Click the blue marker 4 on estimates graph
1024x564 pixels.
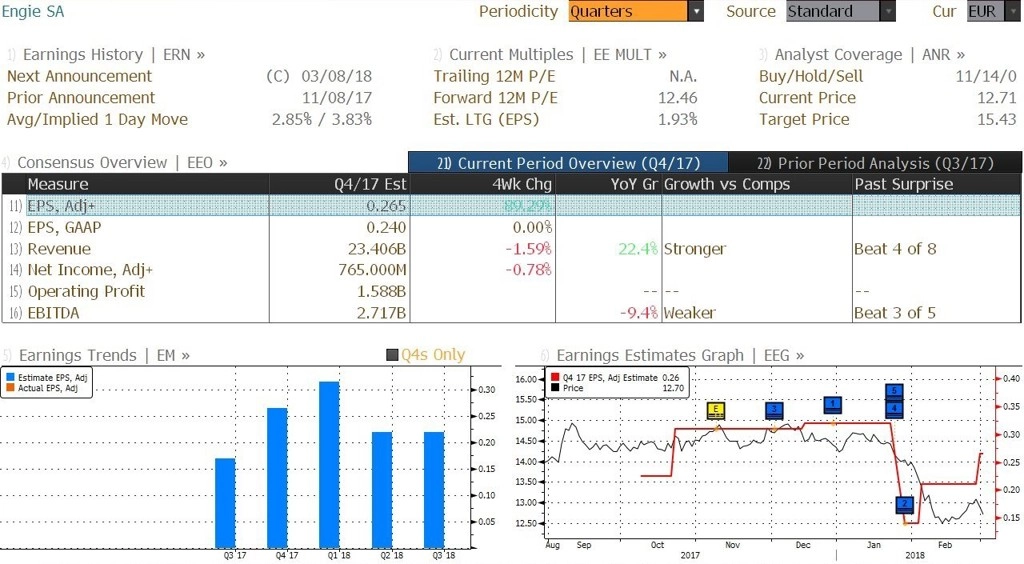tap(895, 409)
